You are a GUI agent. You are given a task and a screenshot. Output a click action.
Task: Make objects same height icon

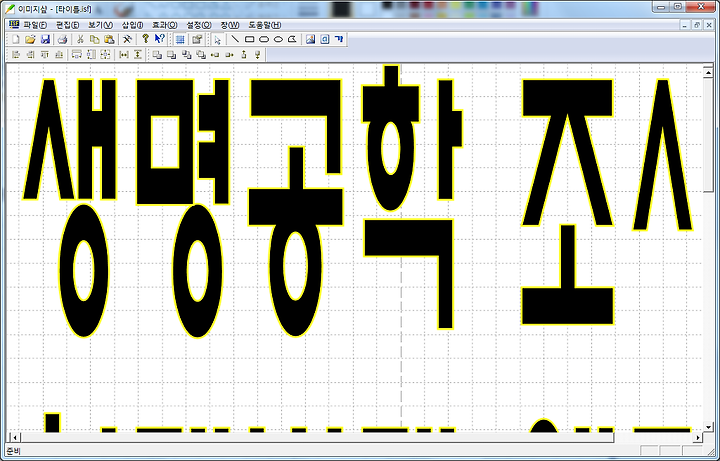tap(91, 55)
